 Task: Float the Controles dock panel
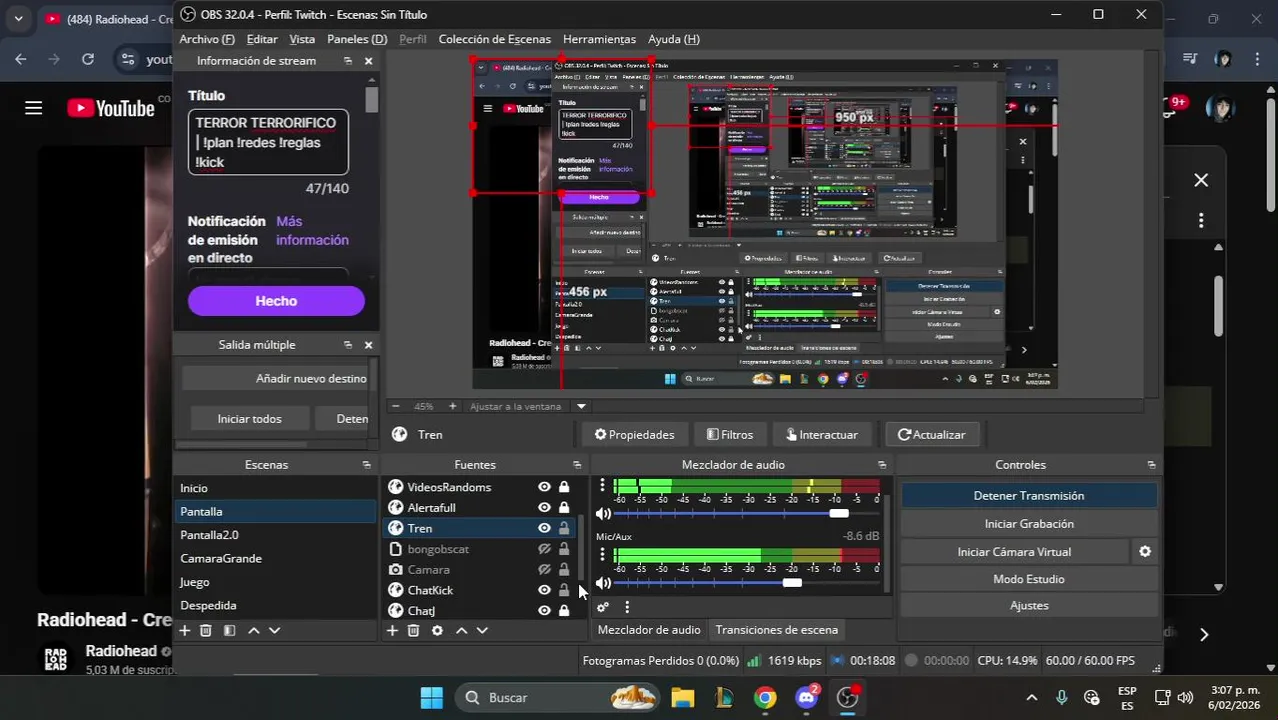tap(1151, 465)
